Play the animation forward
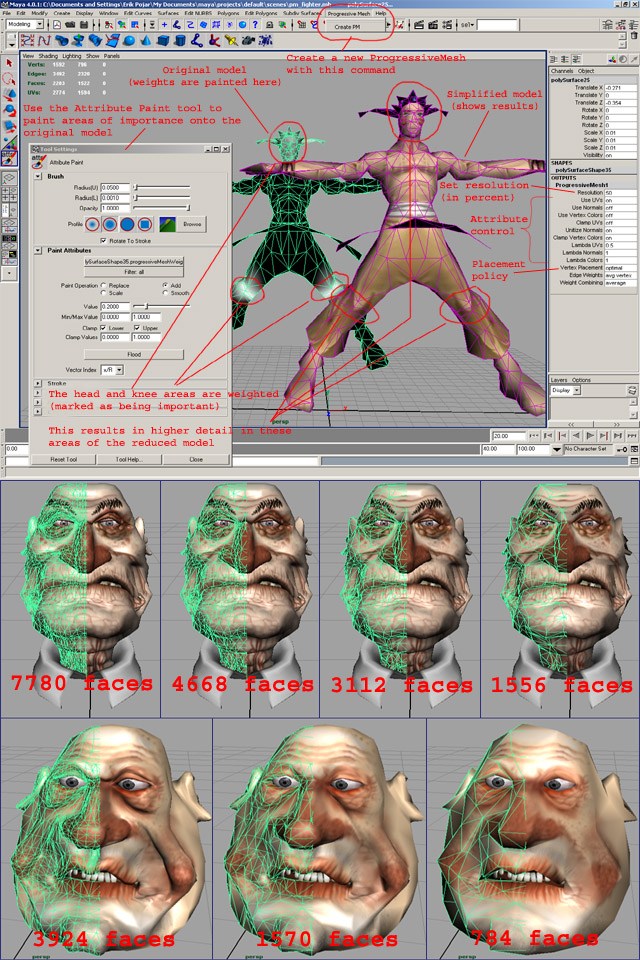The width and height of the screenshot is (640, 960). coord(590,435)
